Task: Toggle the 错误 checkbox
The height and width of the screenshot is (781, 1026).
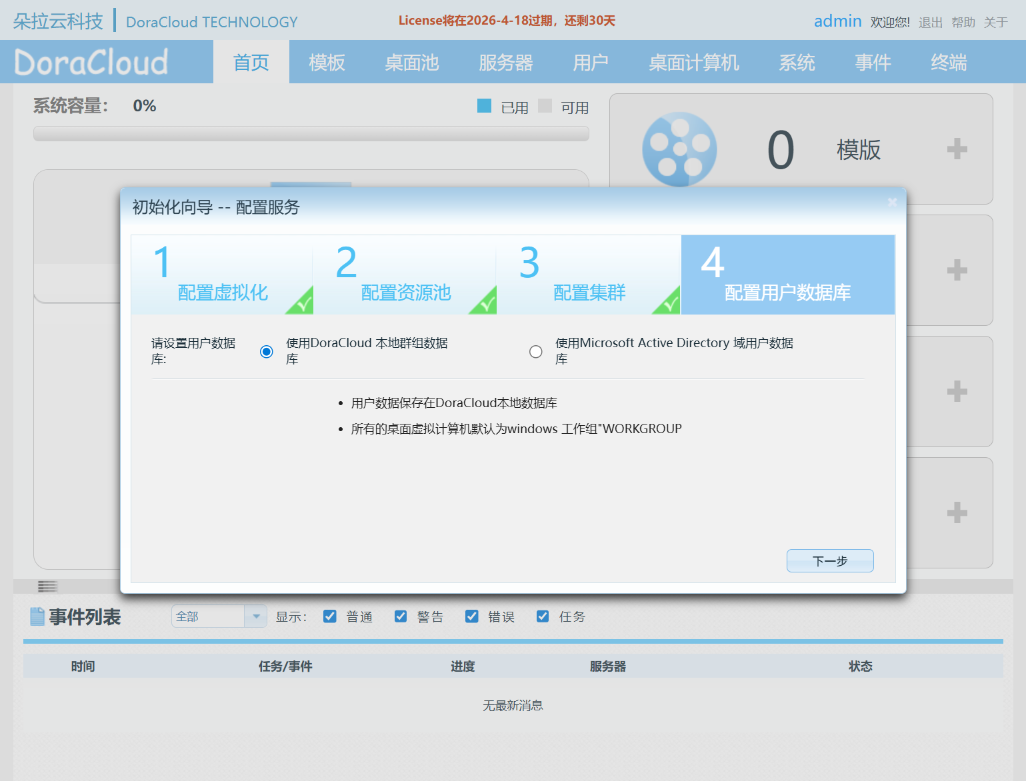Action: click(x=472, y=617)
